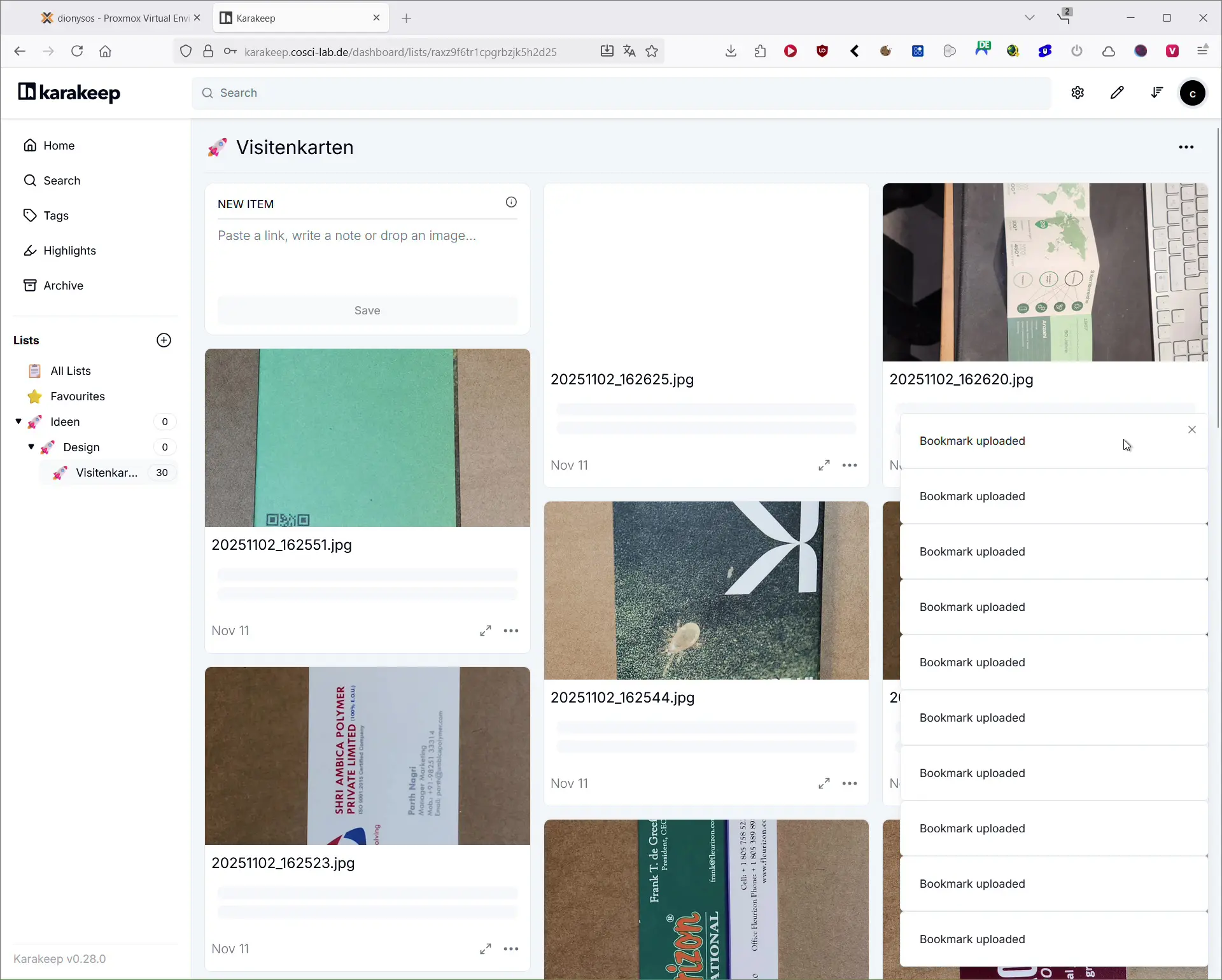This screenshot has width=1222, height=980.
Task: Click the user avatar button
Action: pos(1193,94)
